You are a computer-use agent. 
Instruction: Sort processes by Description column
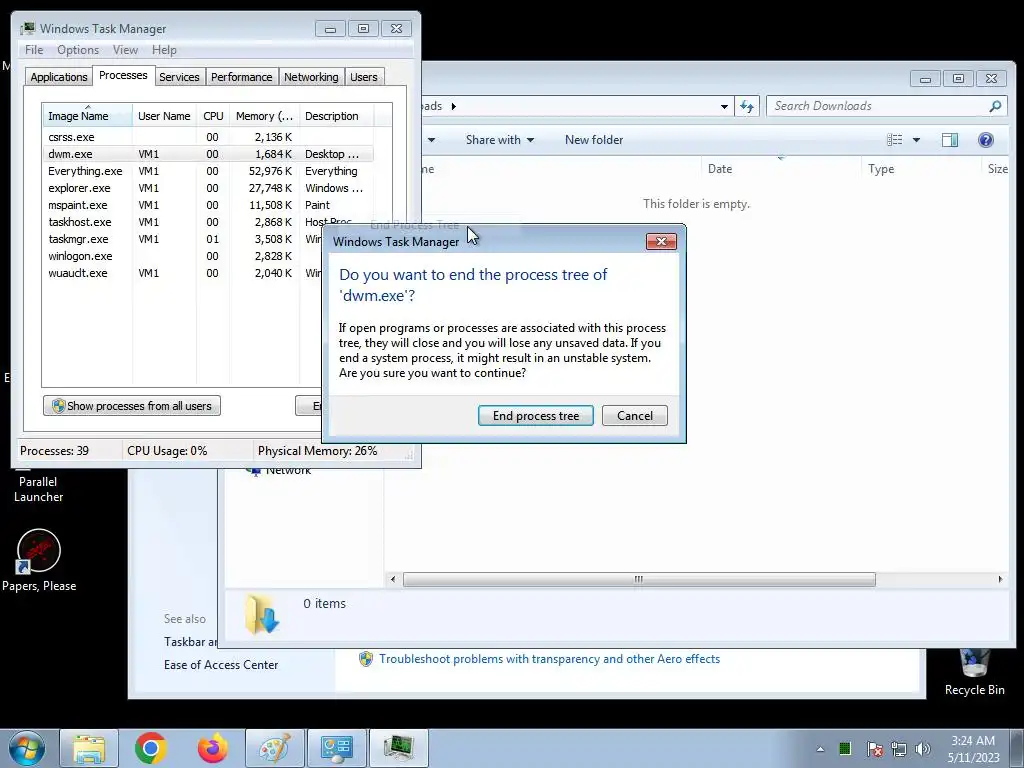coord(336,116)
